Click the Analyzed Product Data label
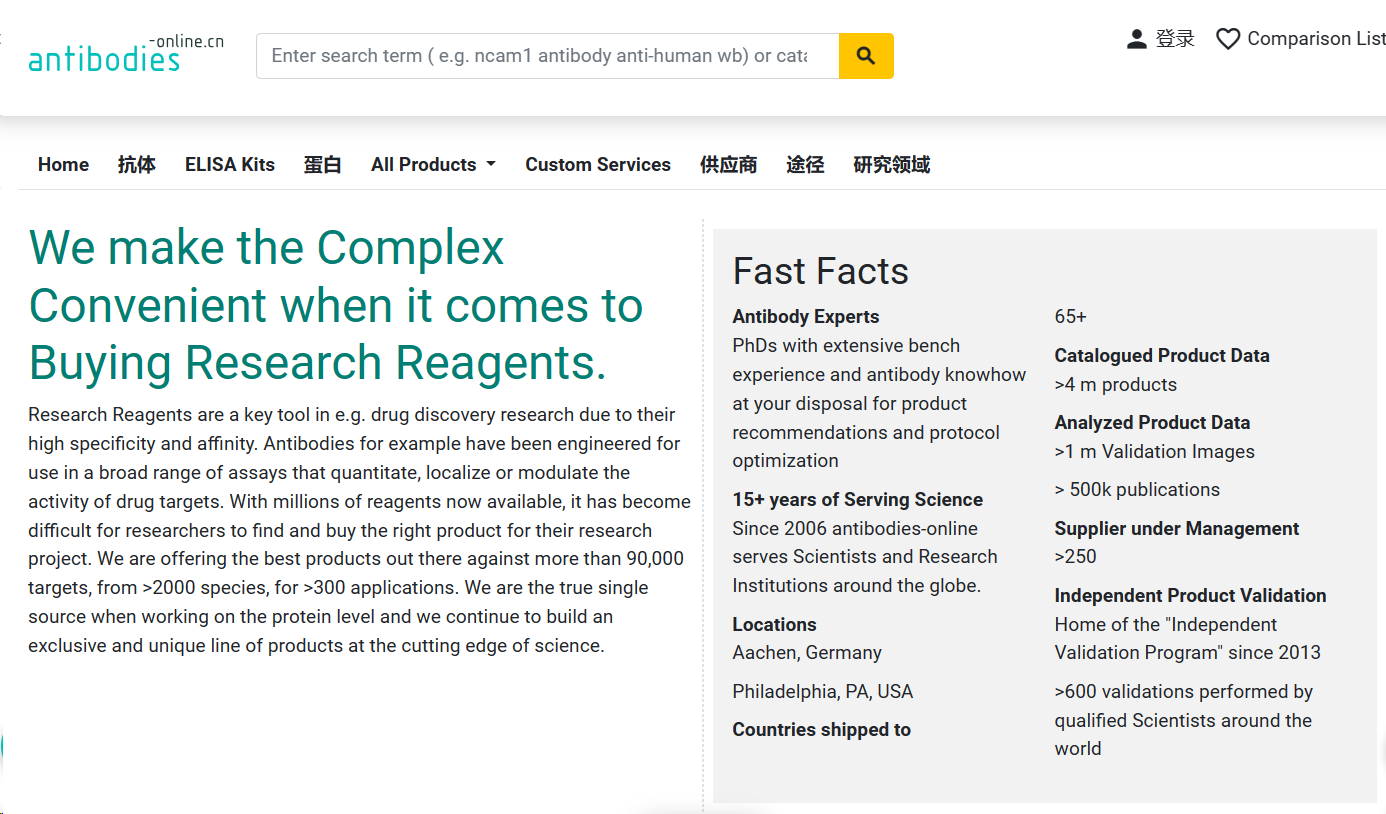The width and height of the screenshot is (1386, 814). (1152, 423)
